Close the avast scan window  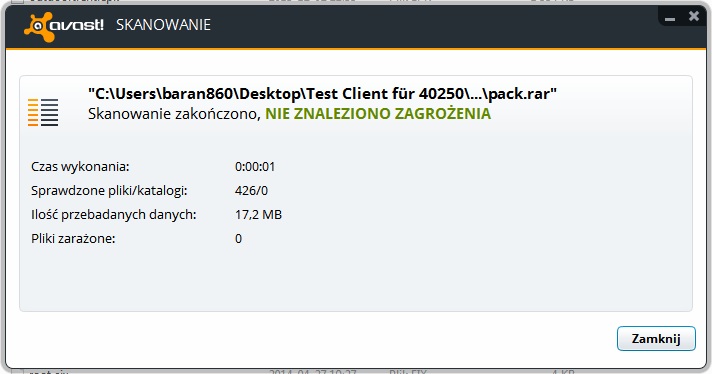pos(694,16)
